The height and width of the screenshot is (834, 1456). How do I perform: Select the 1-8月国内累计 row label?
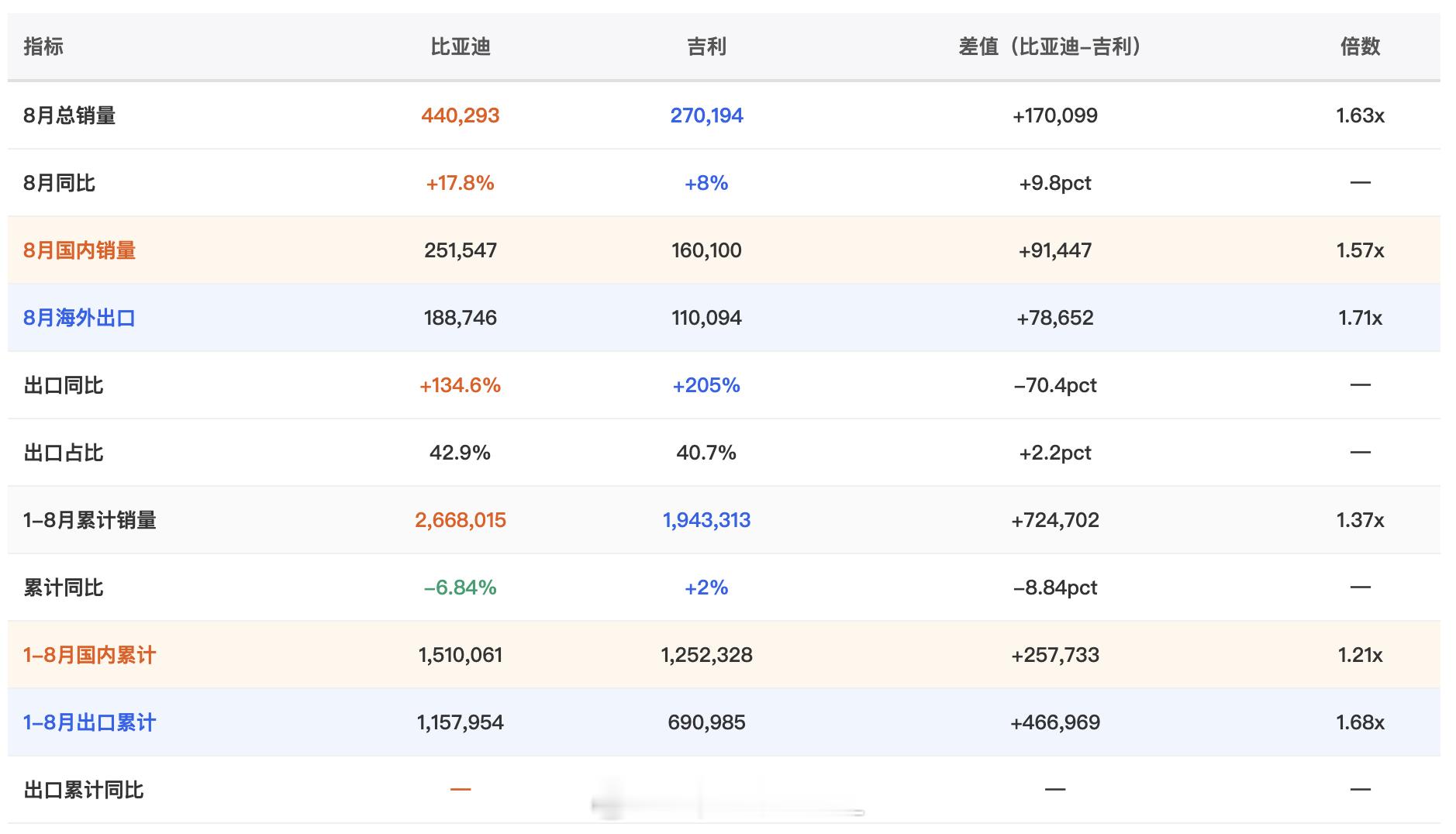pos(90,655)
